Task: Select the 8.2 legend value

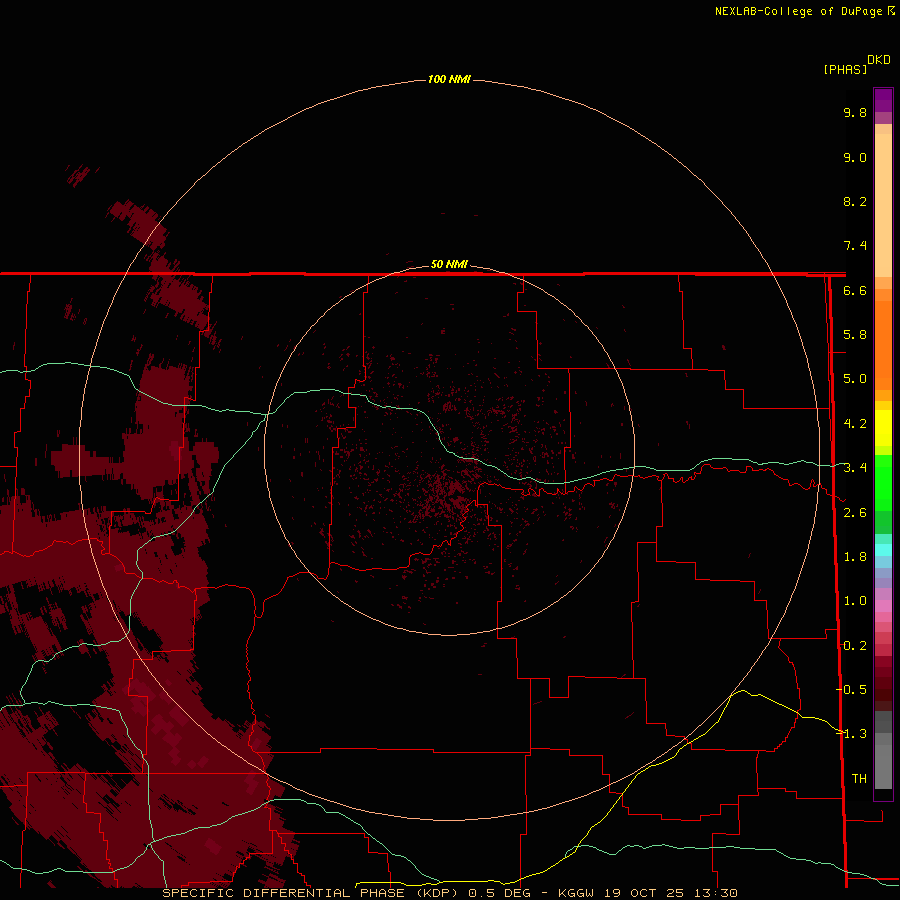Action: [x=855, y=201]
